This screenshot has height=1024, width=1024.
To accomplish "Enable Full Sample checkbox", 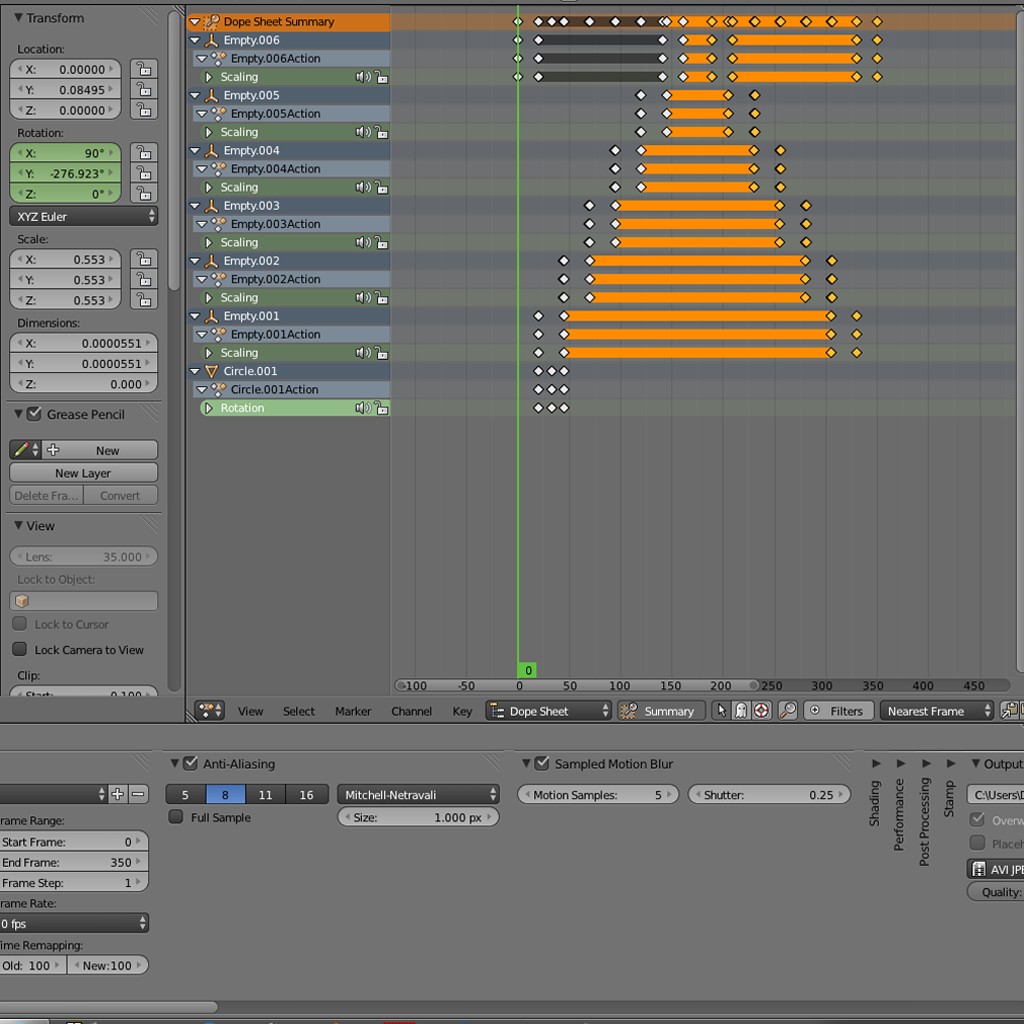I will tap(176, 818).
